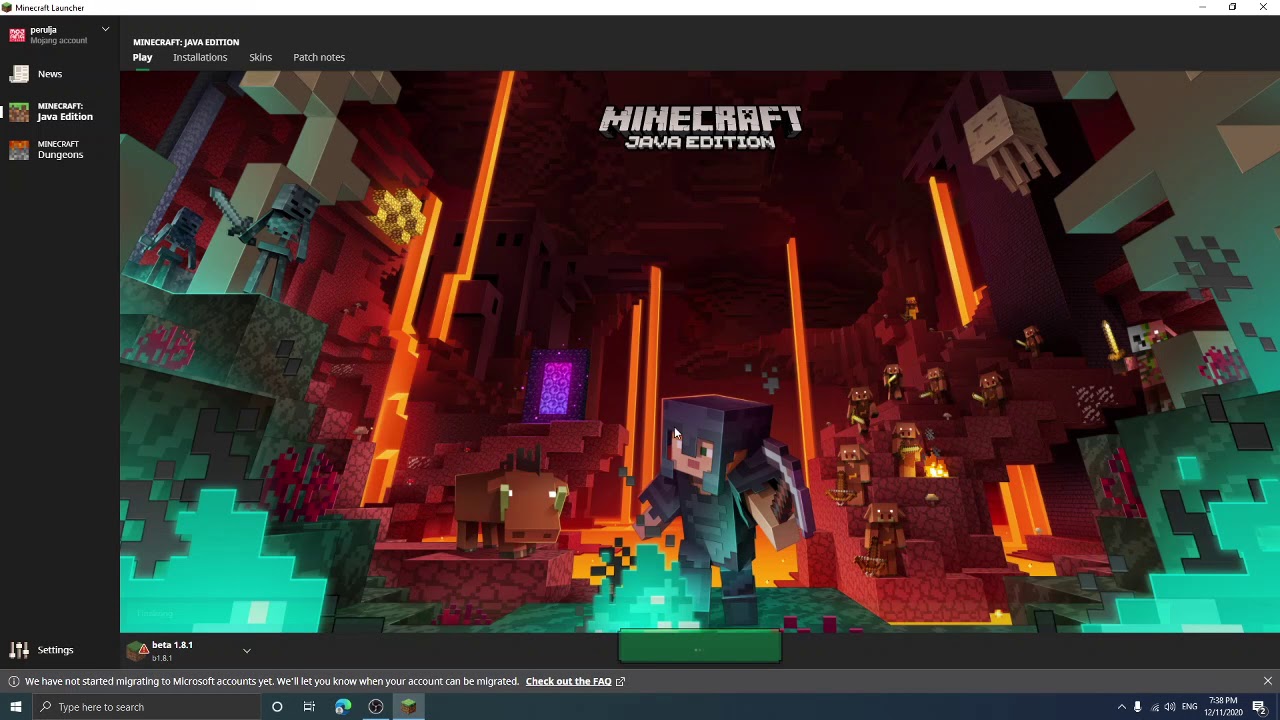Image resolution: width=1280 pixels, height=720 pixels.
Task: Dismiss the Microsoft migration notice
Action: coord(1267,681)
